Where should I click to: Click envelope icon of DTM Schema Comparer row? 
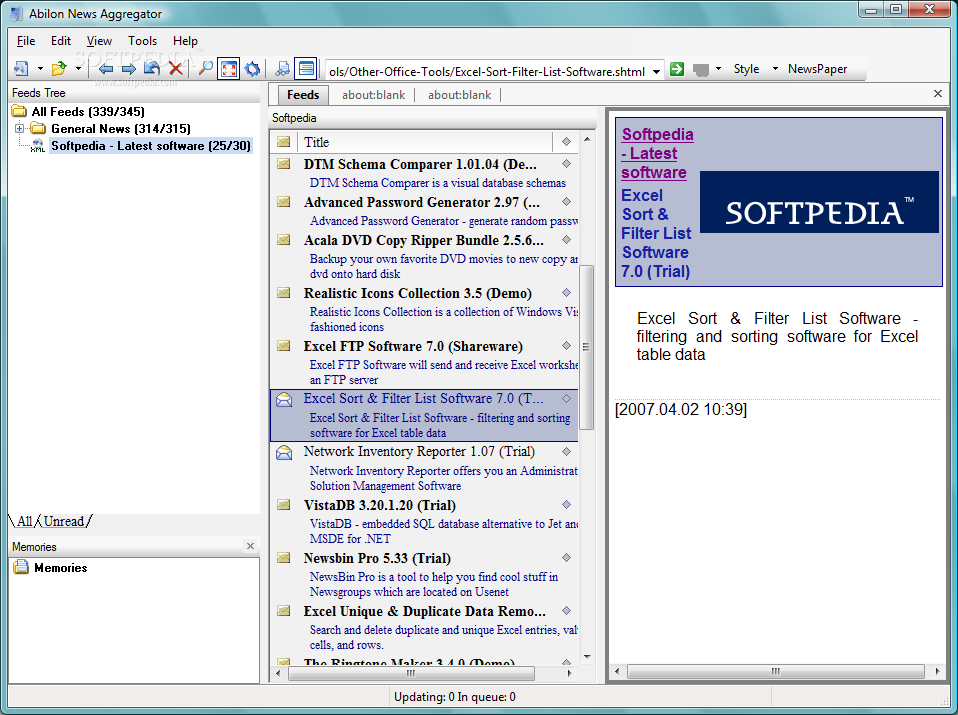pos(283,164)
